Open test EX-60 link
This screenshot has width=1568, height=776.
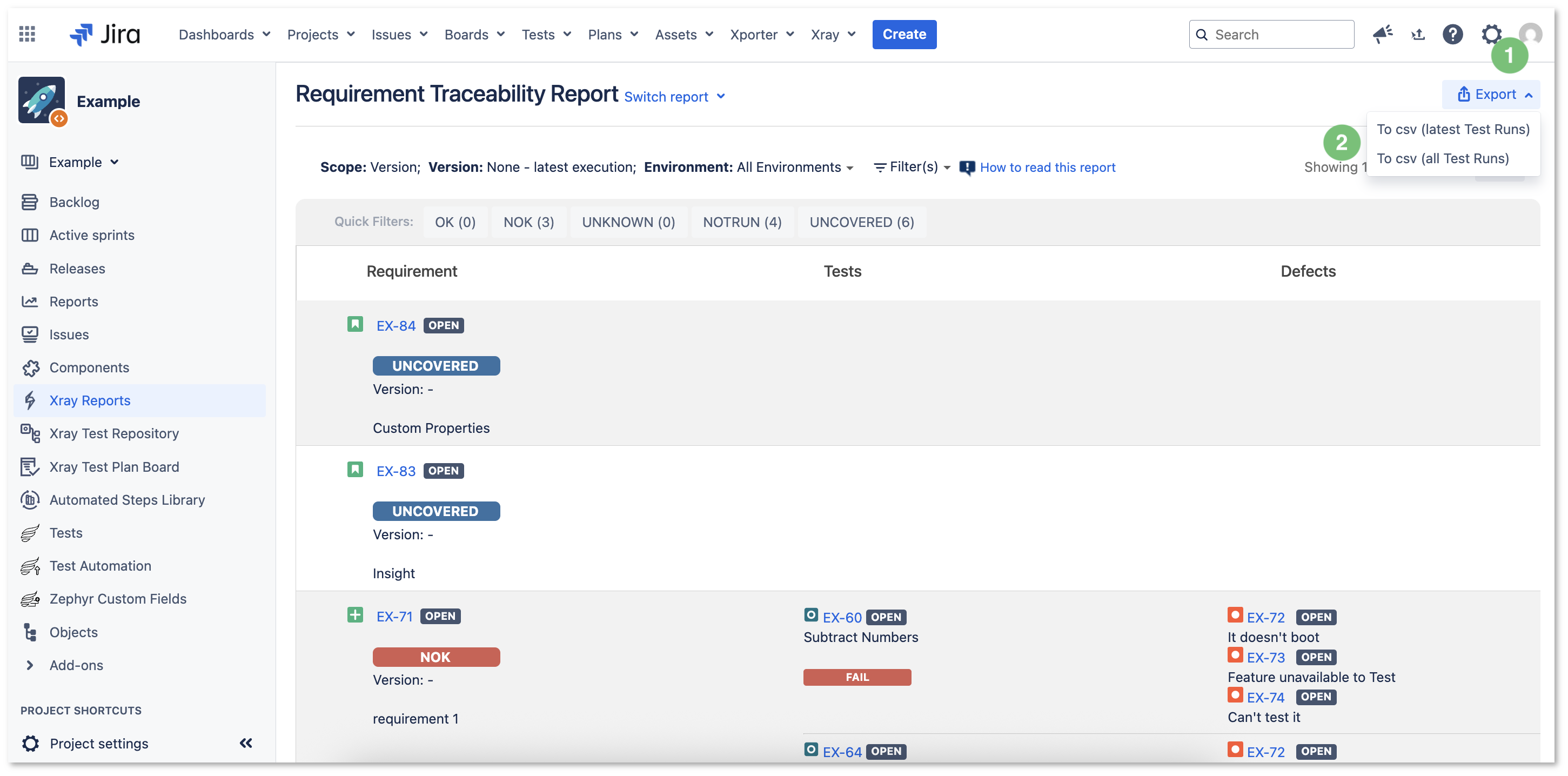pyautogui.click(x=842, y=617)
